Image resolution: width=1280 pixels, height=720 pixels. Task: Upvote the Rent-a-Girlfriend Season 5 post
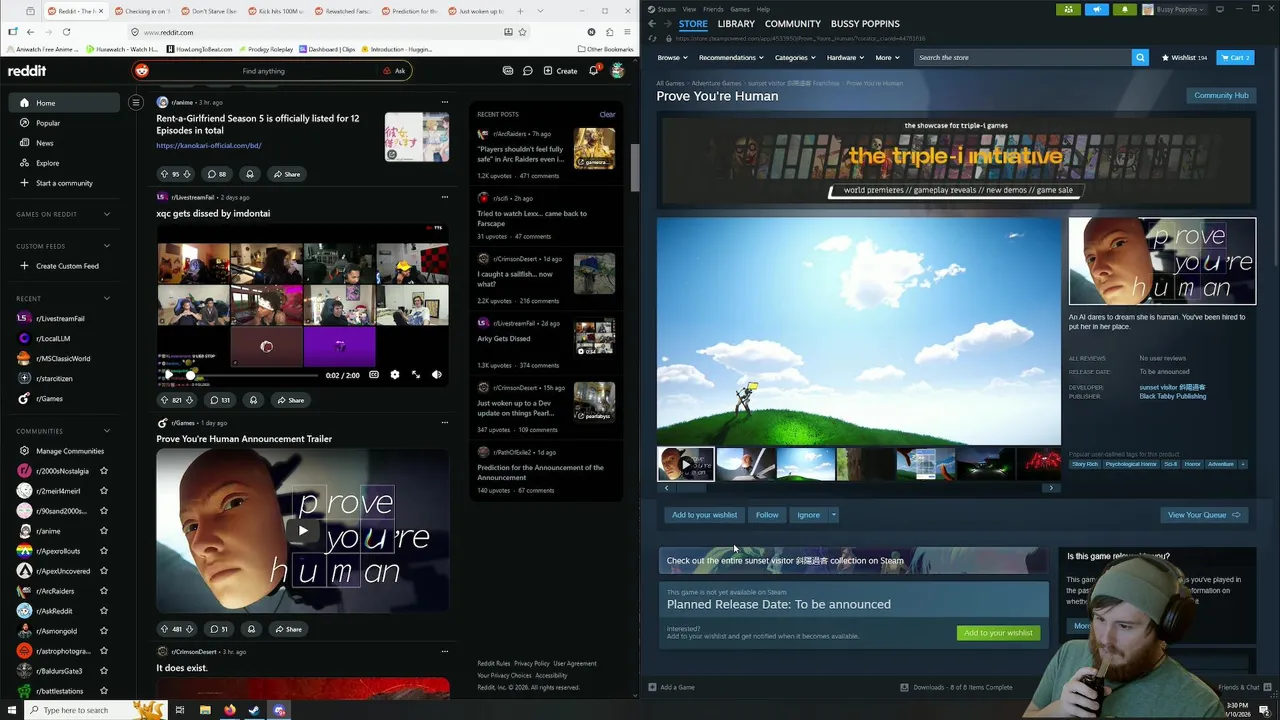(164, 174)
